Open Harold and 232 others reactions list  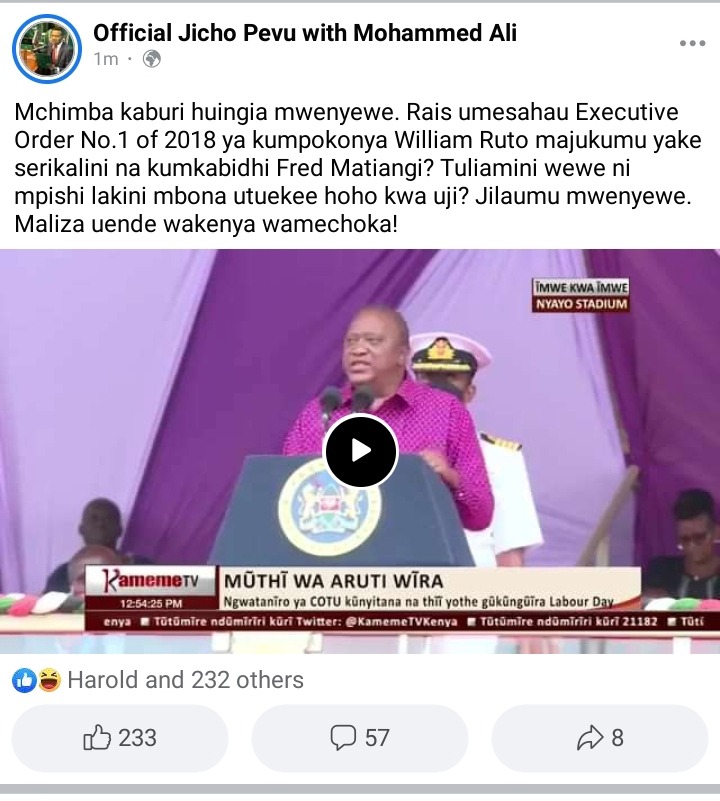pyautogui.click(x=185, y=680)
